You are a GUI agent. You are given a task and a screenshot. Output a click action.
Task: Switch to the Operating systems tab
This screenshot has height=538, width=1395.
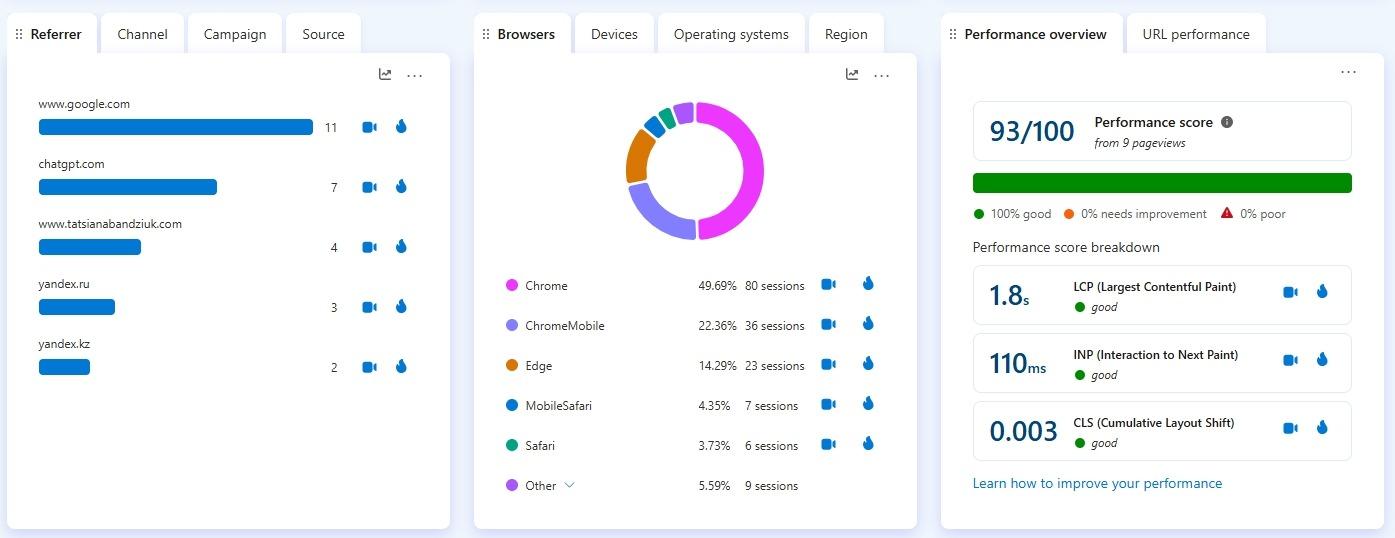pos(731,34)
